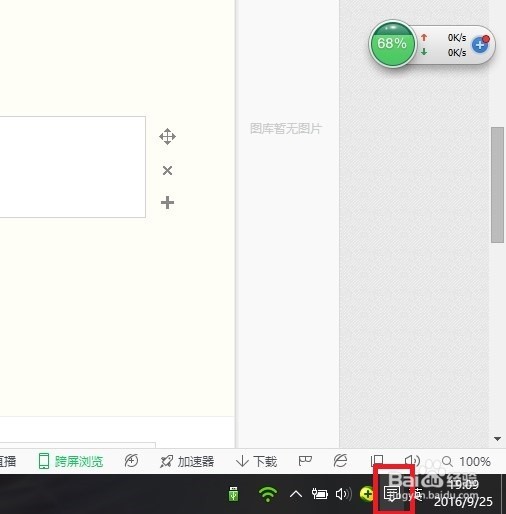Click the move crosshair icon beside the box
The height and width of the screenshot is (514, 506).
point(167,136)
